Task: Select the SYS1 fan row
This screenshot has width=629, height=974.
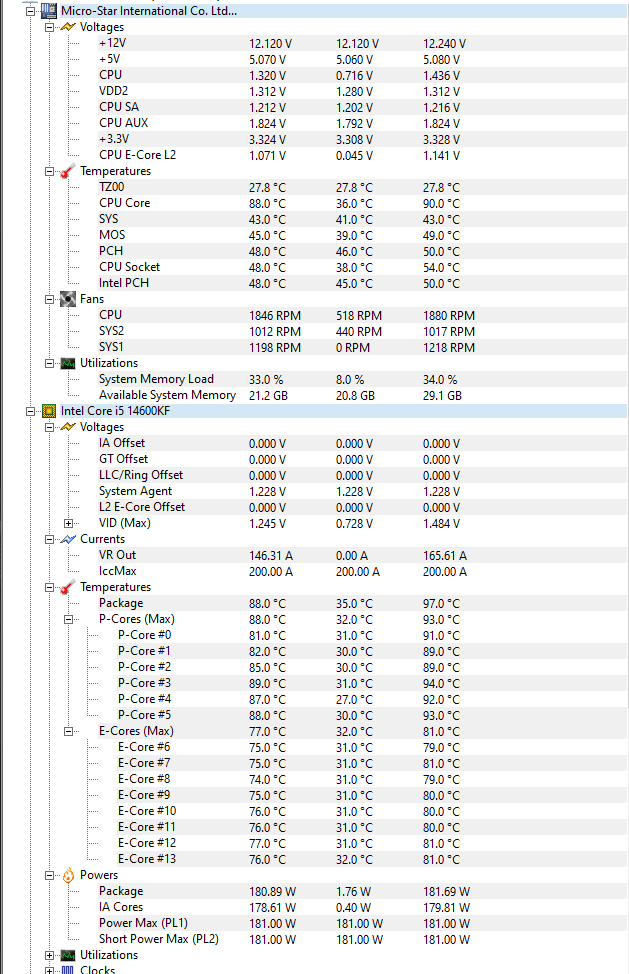Action: (361, 347)
